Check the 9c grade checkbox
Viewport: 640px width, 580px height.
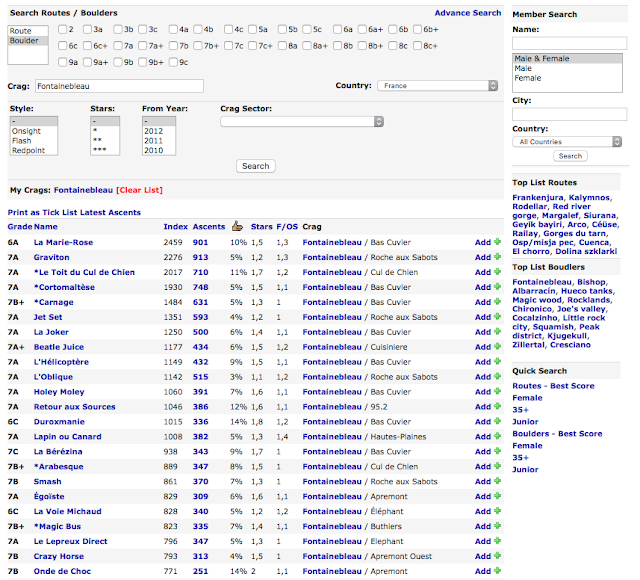point(173,62)
